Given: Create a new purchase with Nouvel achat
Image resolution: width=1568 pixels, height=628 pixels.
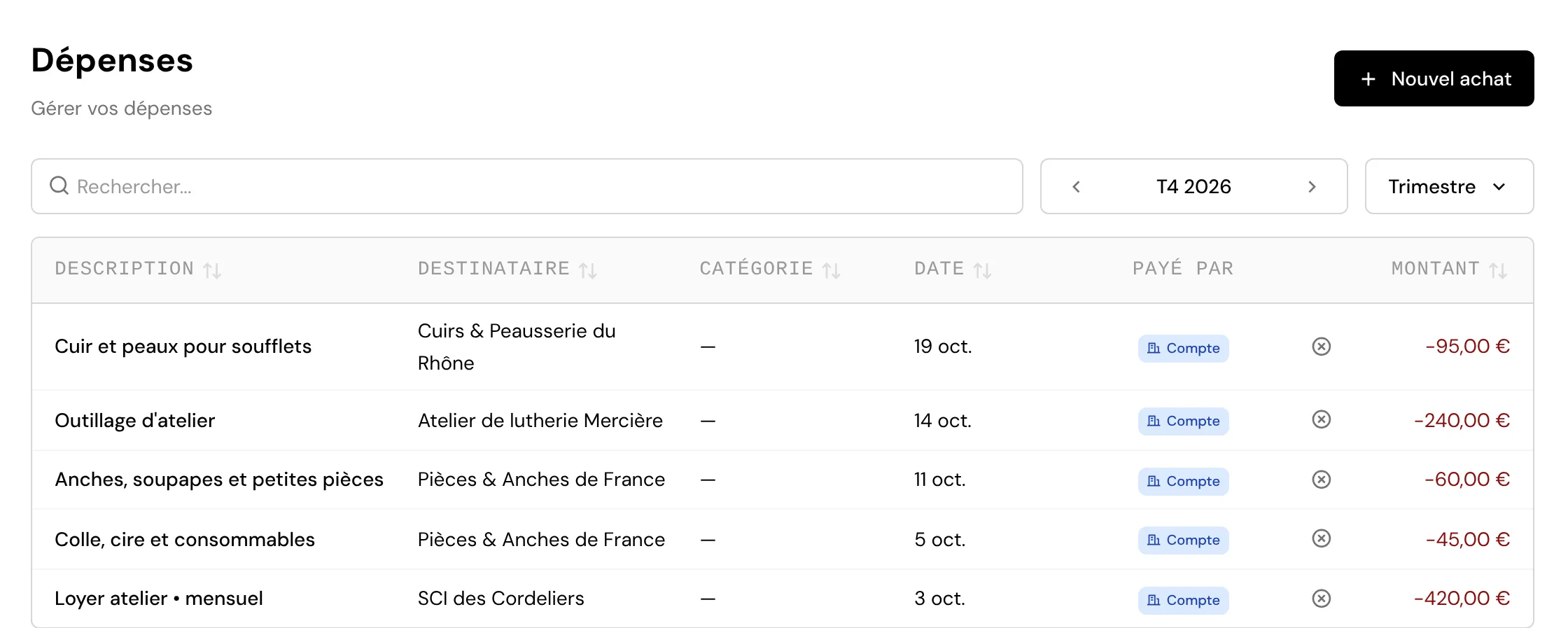Looking at the screenshot, I should pos(1434,78).
